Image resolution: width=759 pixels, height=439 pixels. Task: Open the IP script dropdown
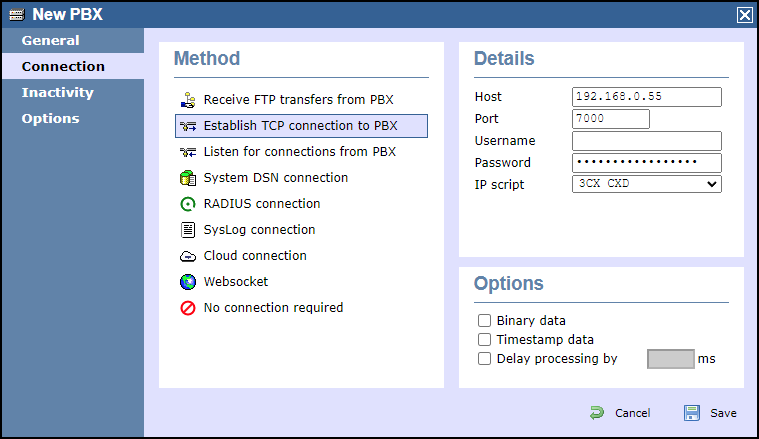click(x=646, y=184)
